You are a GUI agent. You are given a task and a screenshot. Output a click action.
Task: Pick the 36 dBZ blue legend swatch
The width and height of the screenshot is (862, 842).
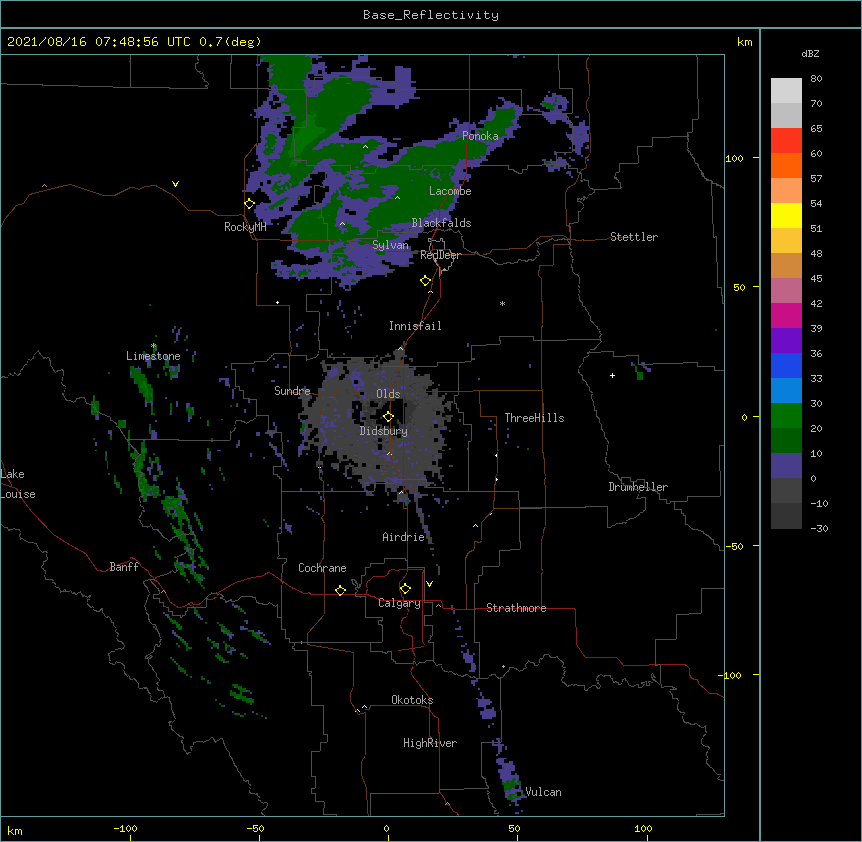click(786, 365)
